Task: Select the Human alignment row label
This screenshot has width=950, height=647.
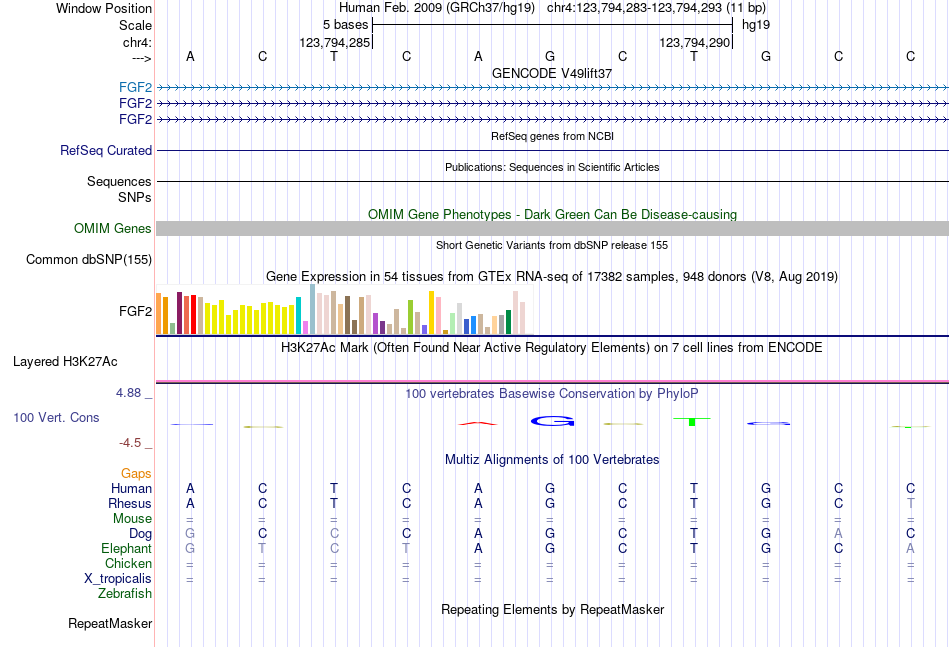Action: pyautogui.click(x=131, y=488)
